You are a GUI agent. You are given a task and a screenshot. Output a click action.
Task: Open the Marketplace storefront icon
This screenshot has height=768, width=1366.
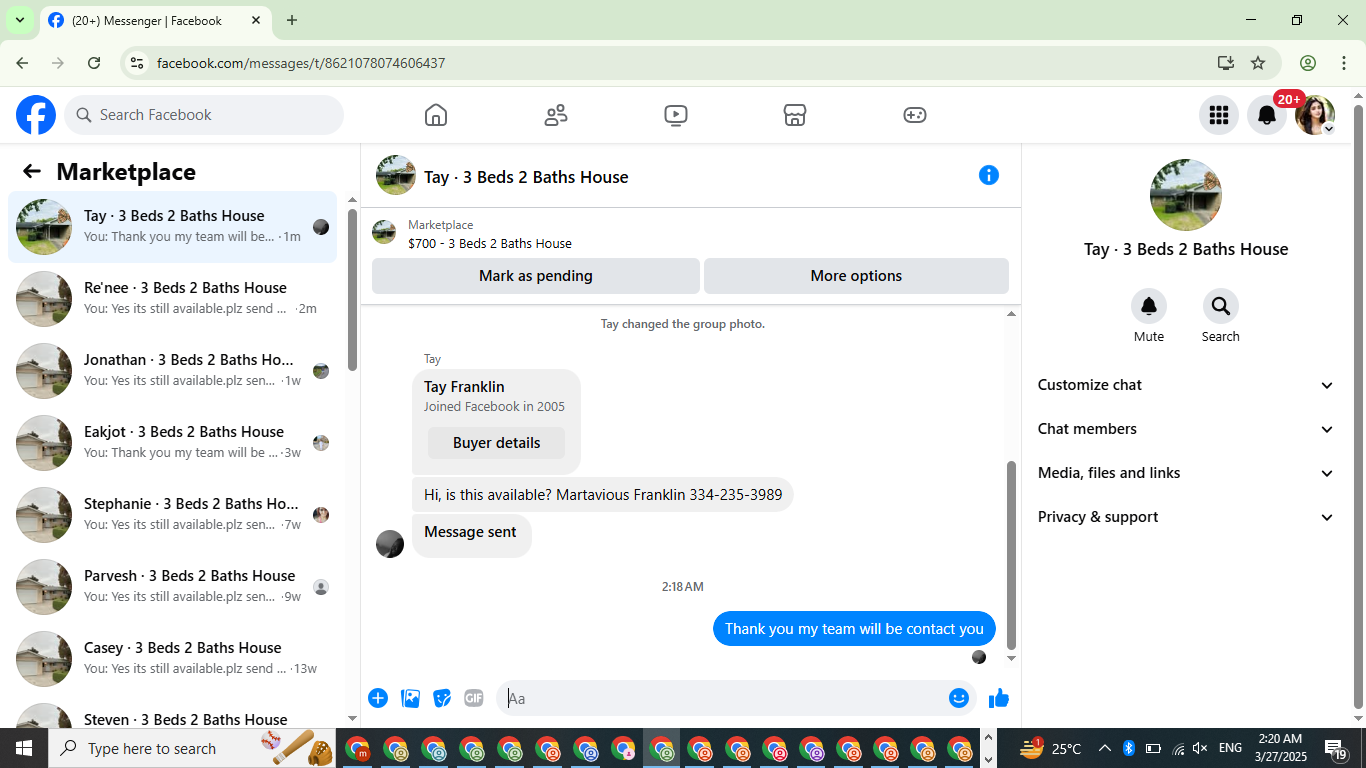tap(795, 115)
